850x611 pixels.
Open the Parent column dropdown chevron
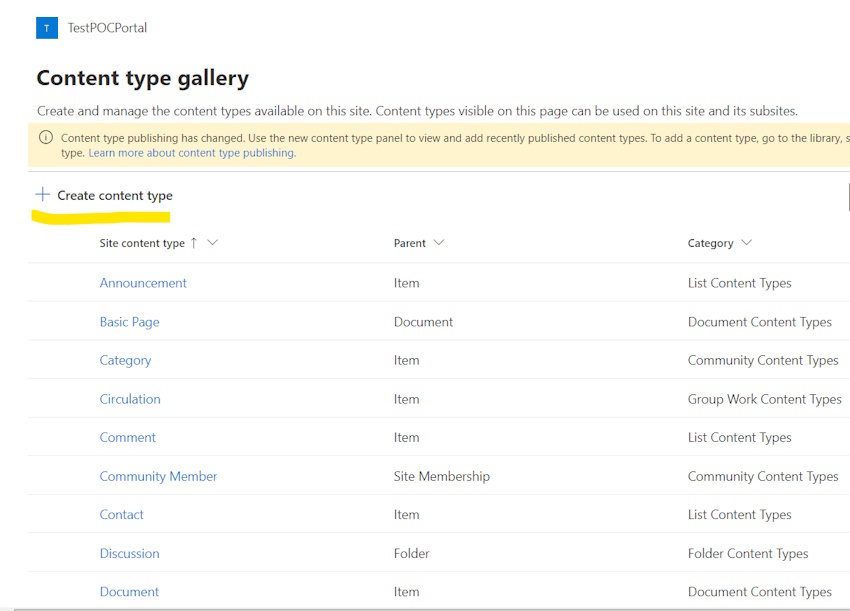tap(439, 243)
